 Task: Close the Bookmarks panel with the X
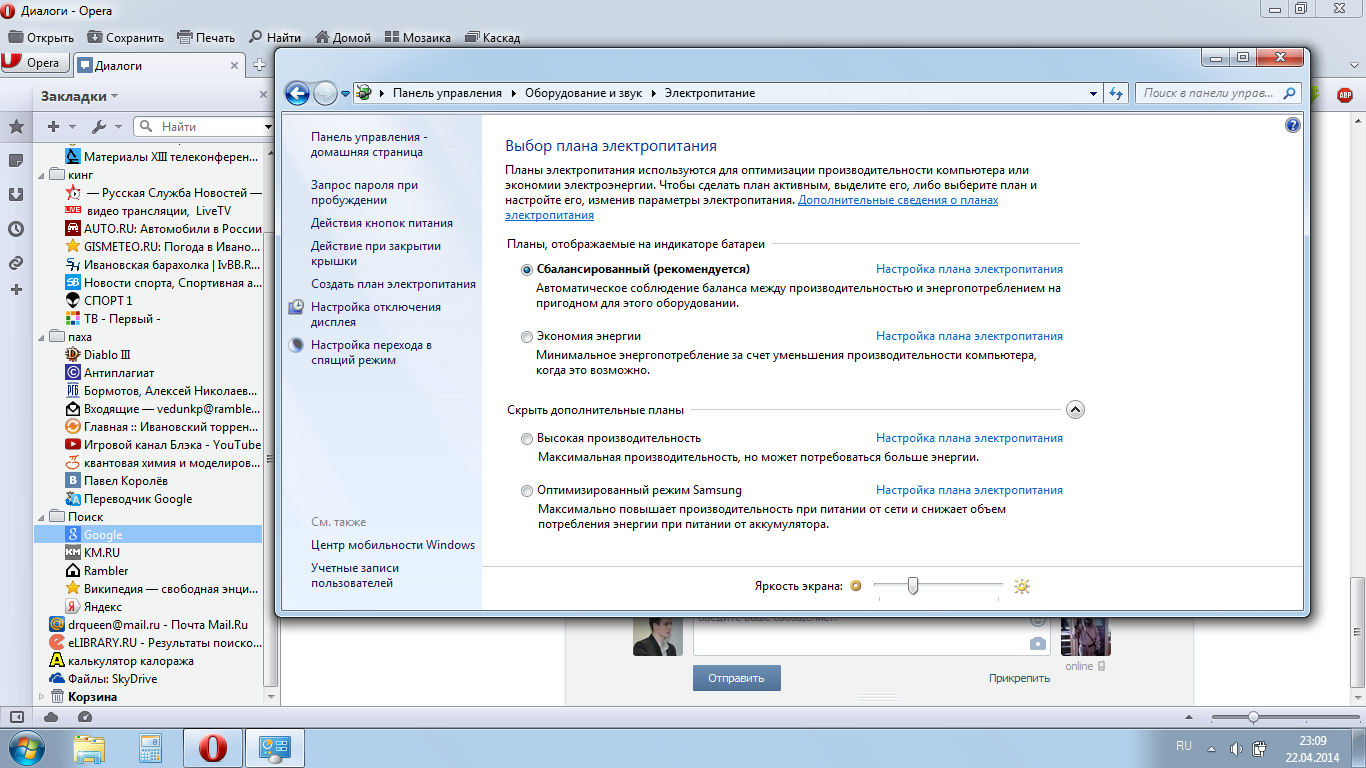[264, 95]
